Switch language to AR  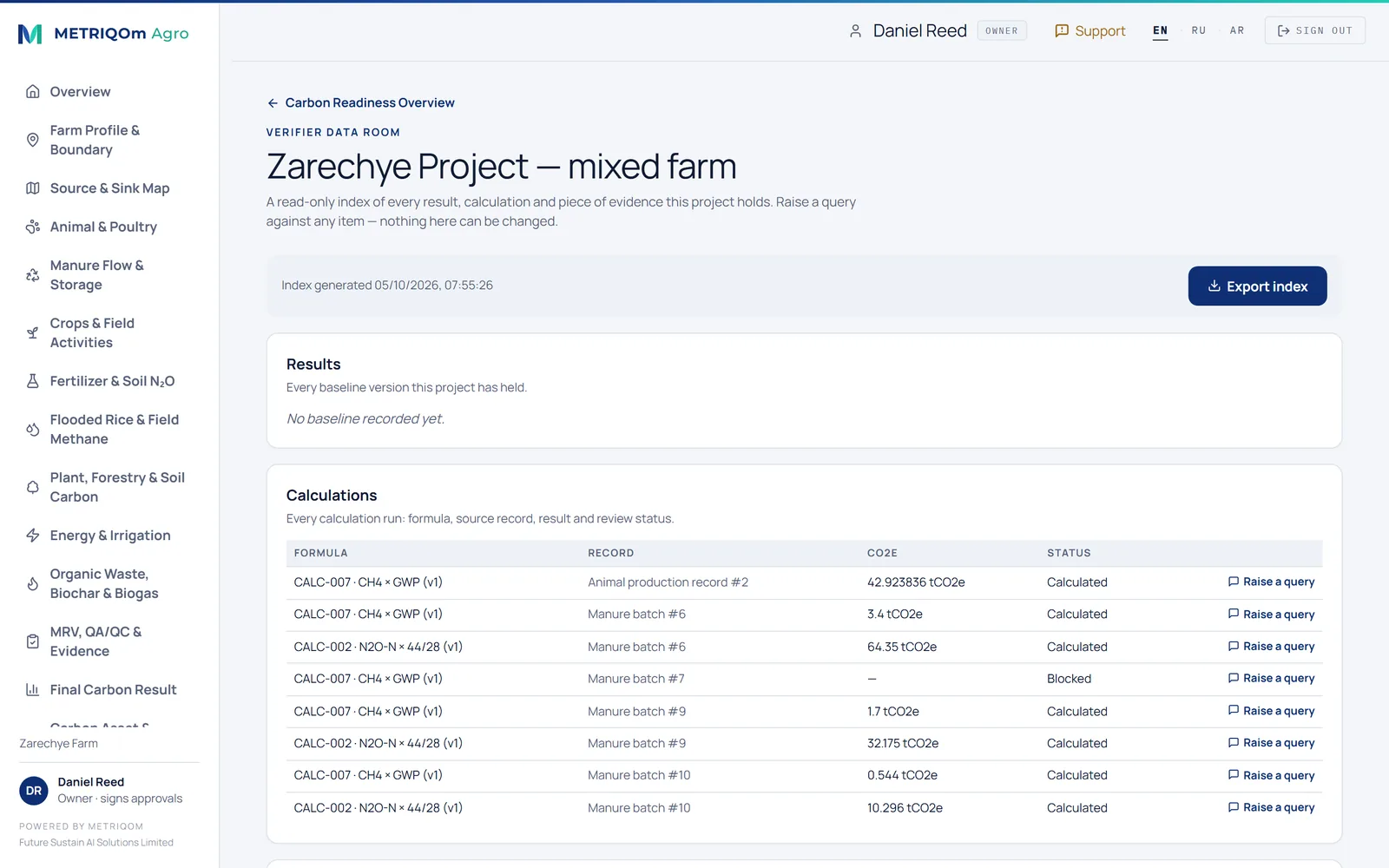[x=1237, y=31]
